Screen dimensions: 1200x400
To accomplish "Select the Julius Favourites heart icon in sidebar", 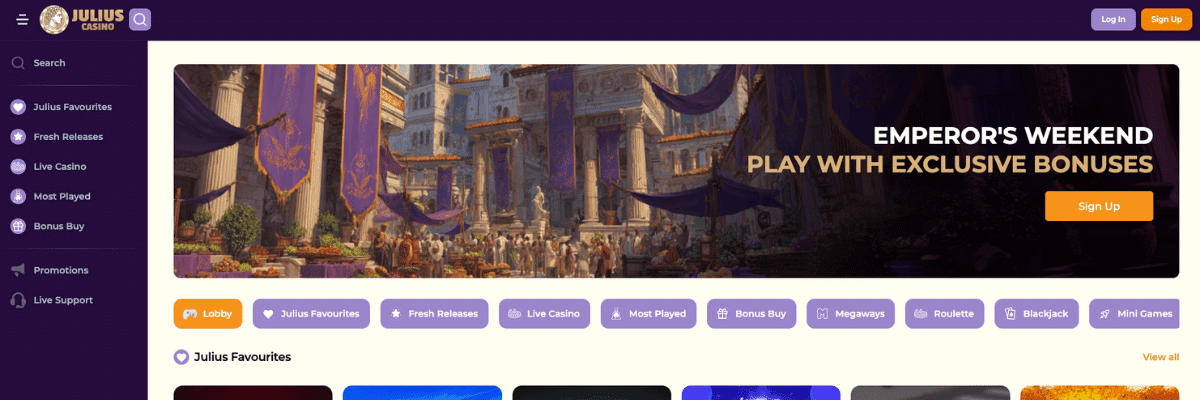I will [x=18, y=107].
